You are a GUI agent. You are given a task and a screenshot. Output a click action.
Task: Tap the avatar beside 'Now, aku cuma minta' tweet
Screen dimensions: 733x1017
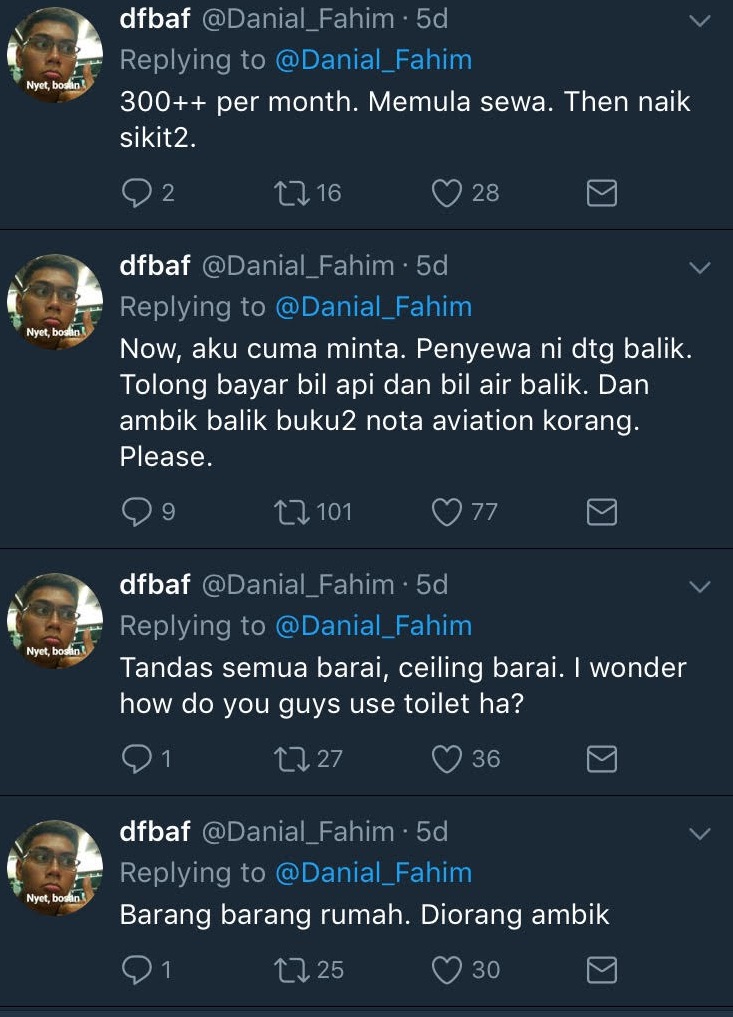pos(55,301)
